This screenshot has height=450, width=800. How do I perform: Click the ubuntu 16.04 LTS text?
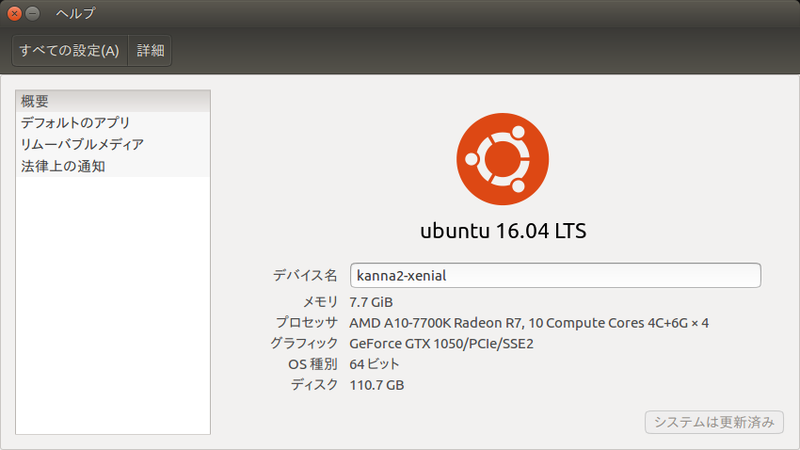pos(503,231)
